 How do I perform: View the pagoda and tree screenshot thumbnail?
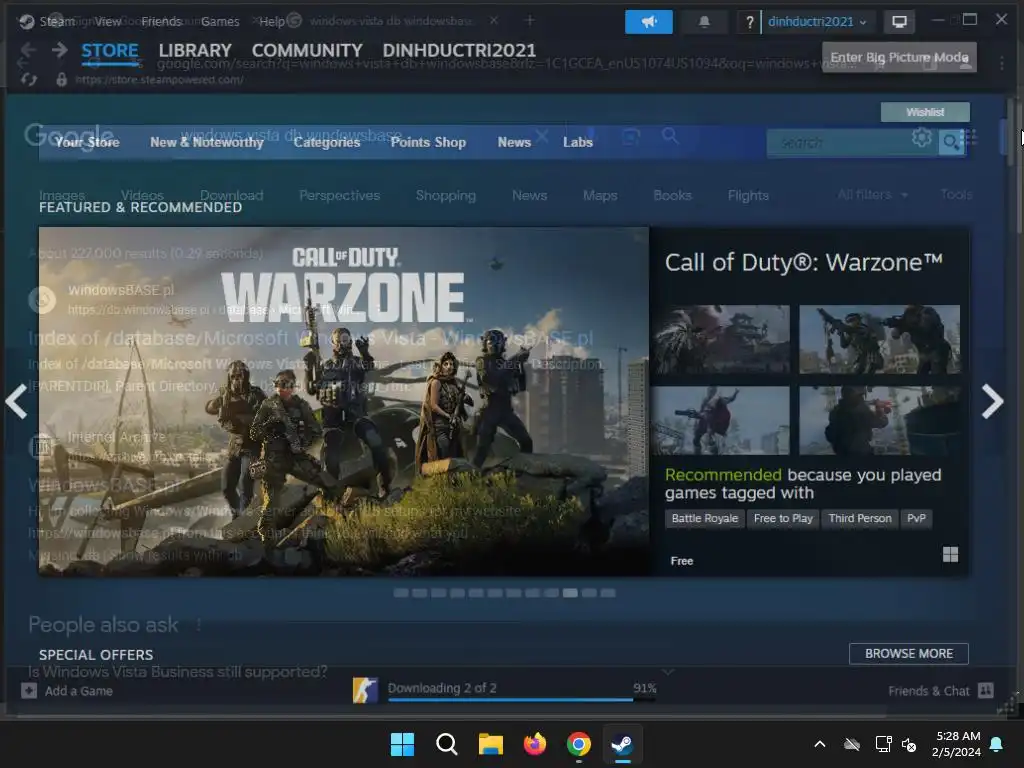point(721,339)
